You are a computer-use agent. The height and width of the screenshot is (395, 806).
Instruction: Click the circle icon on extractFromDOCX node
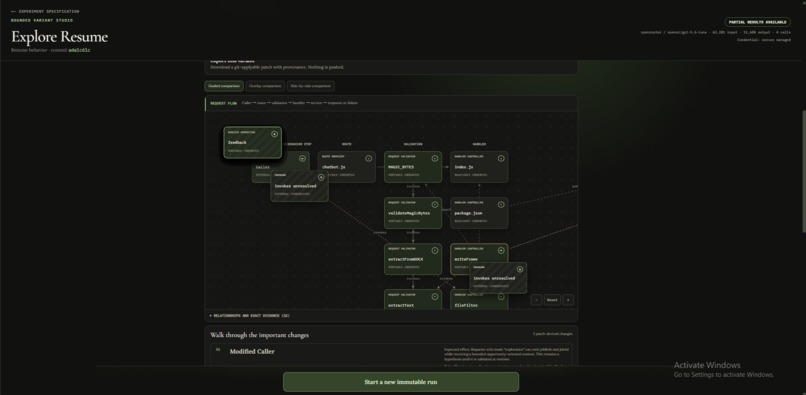(435, 250)
